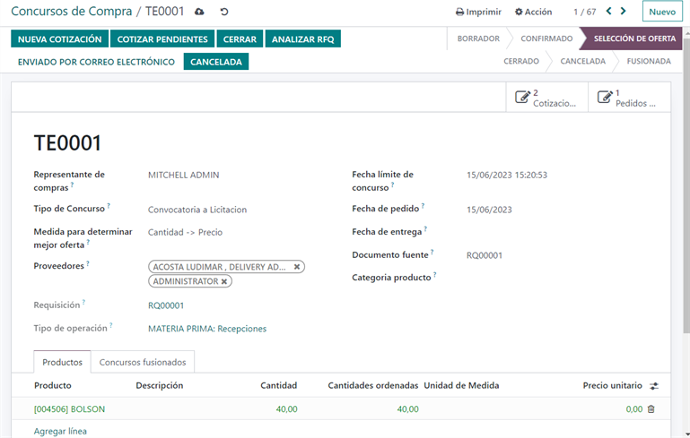Open the Cotizaciones smart button
Image resolution: width=690 pixels, height=438 pixels.
(547, 97)
